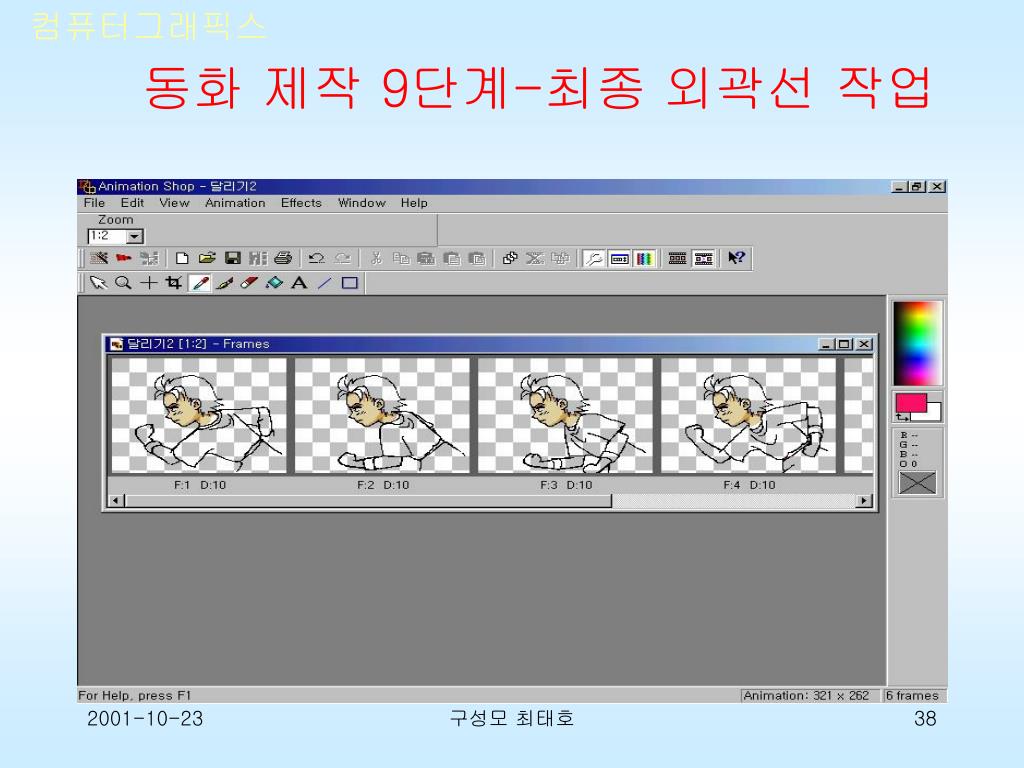
Task: Click the Optimization Wizard toolbar icon
Action: (149, 259)
